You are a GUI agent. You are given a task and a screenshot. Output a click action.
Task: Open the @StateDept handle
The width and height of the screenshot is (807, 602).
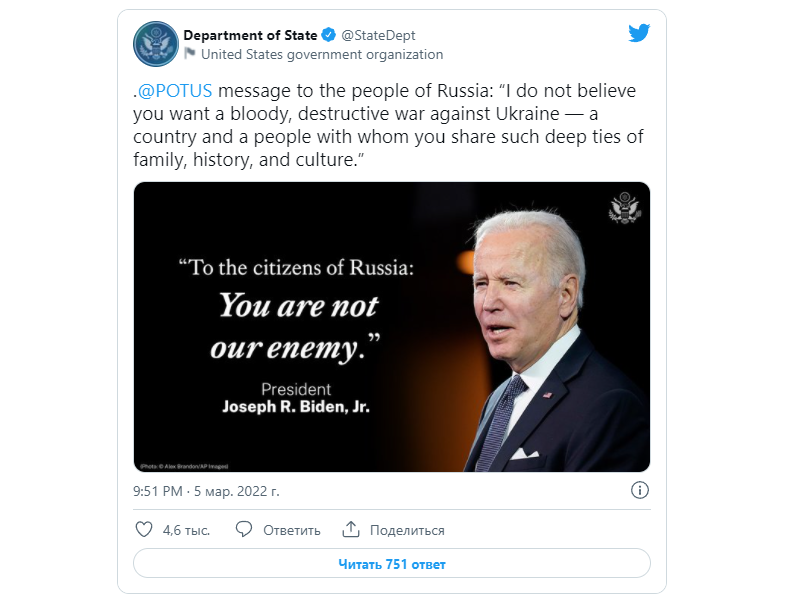pyautogui.click(x=378, y=36)
